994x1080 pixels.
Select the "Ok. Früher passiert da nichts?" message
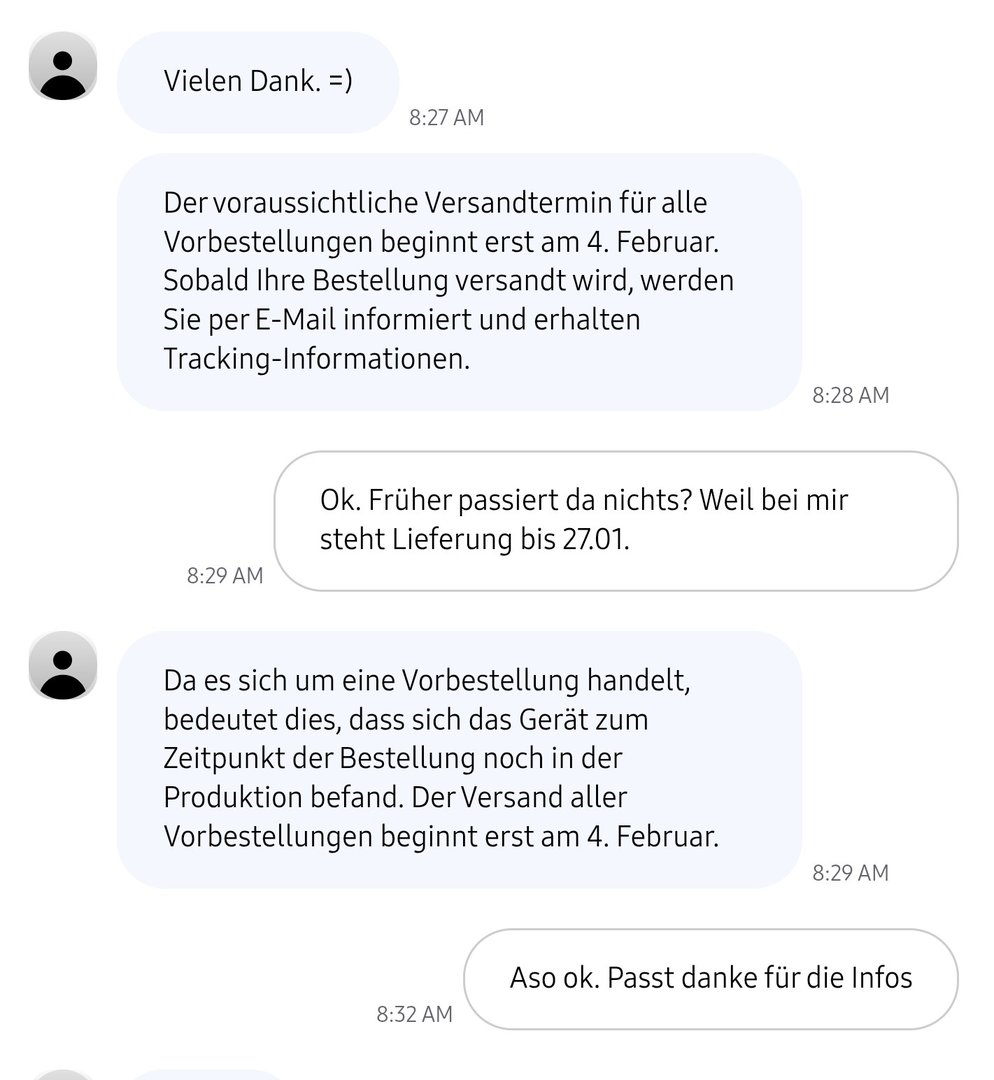615,520
